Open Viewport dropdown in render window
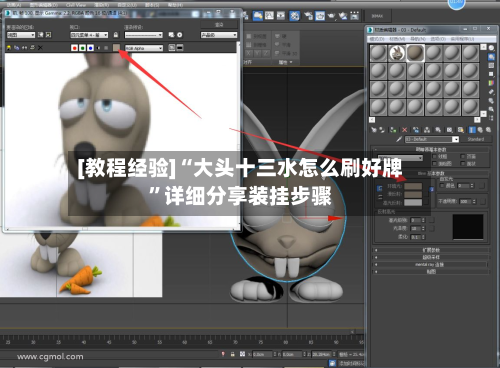The image size is (500, 368). pos(89,35)
